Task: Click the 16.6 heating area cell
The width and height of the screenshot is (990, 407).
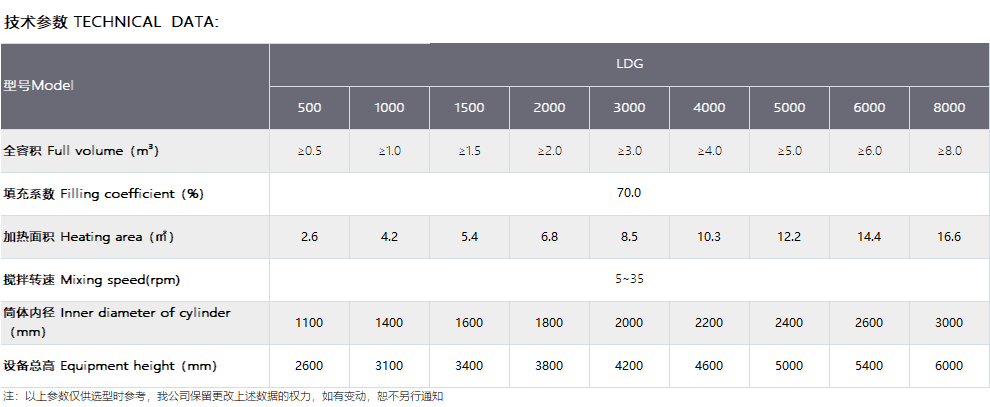Action: tap(949, 237)
